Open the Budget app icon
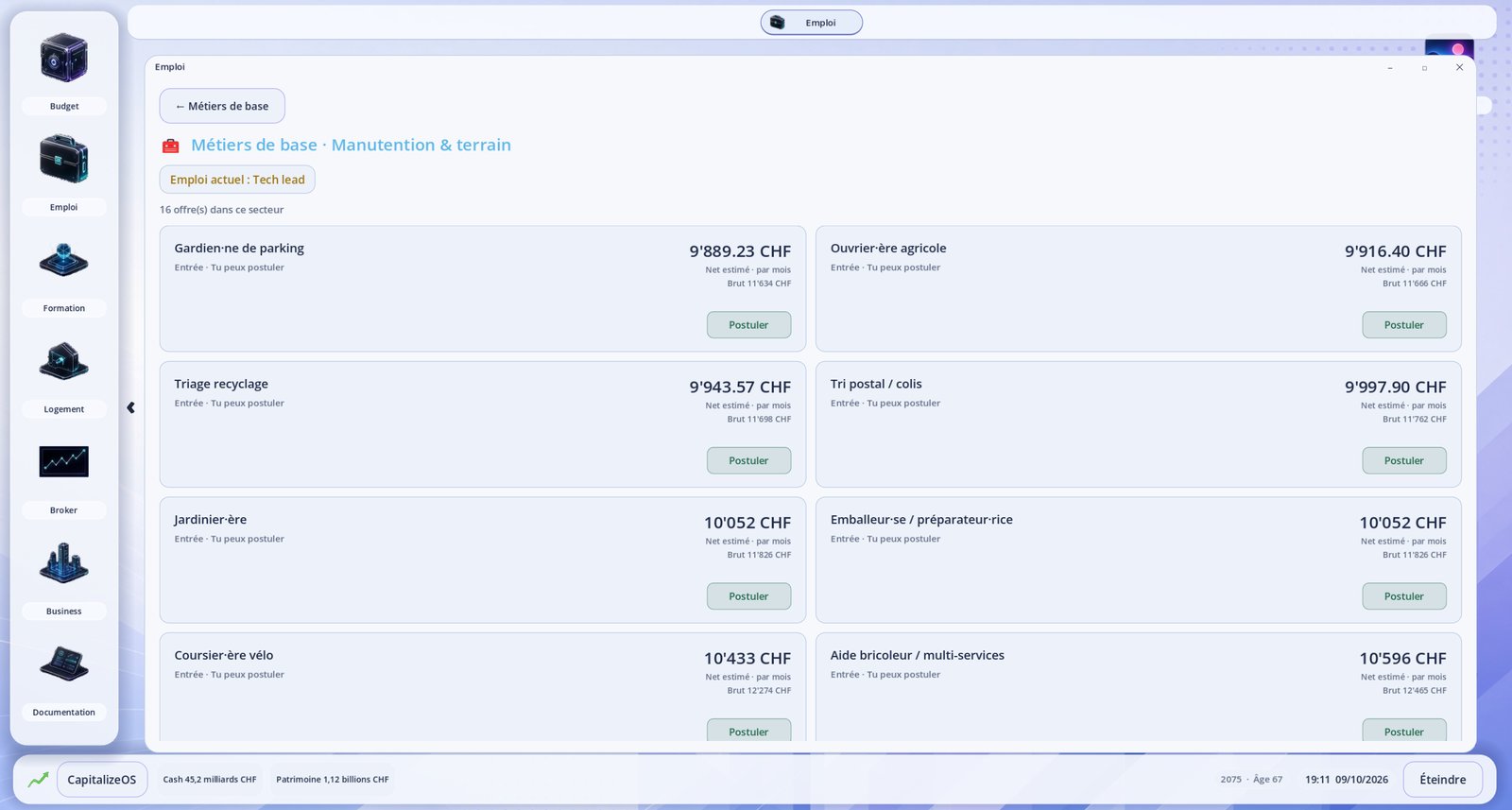This screenshot has width=1512, height=810. [x=63, y=58]
